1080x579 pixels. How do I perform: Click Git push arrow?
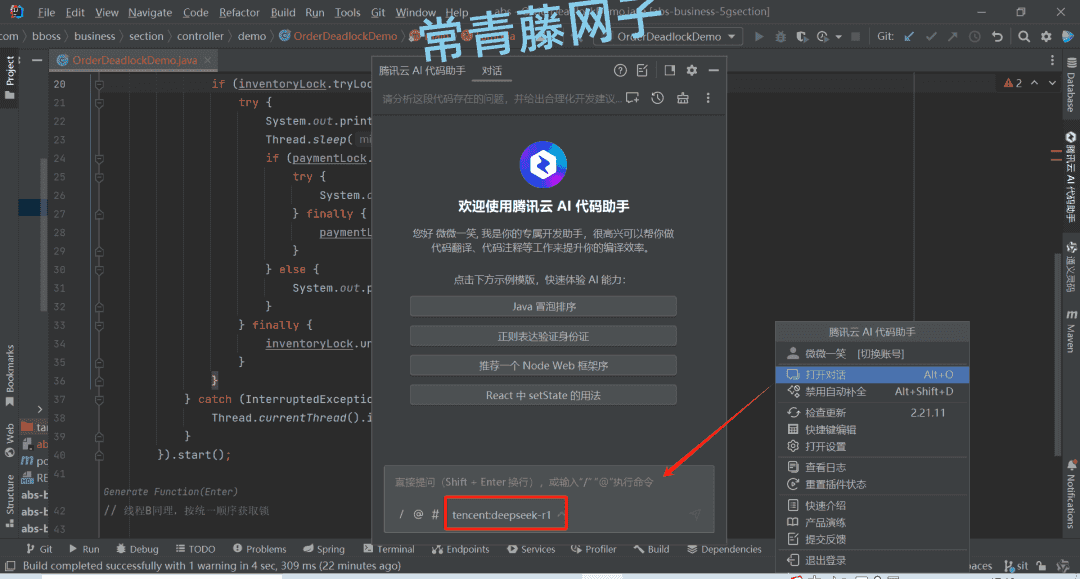tap(952, 36)
